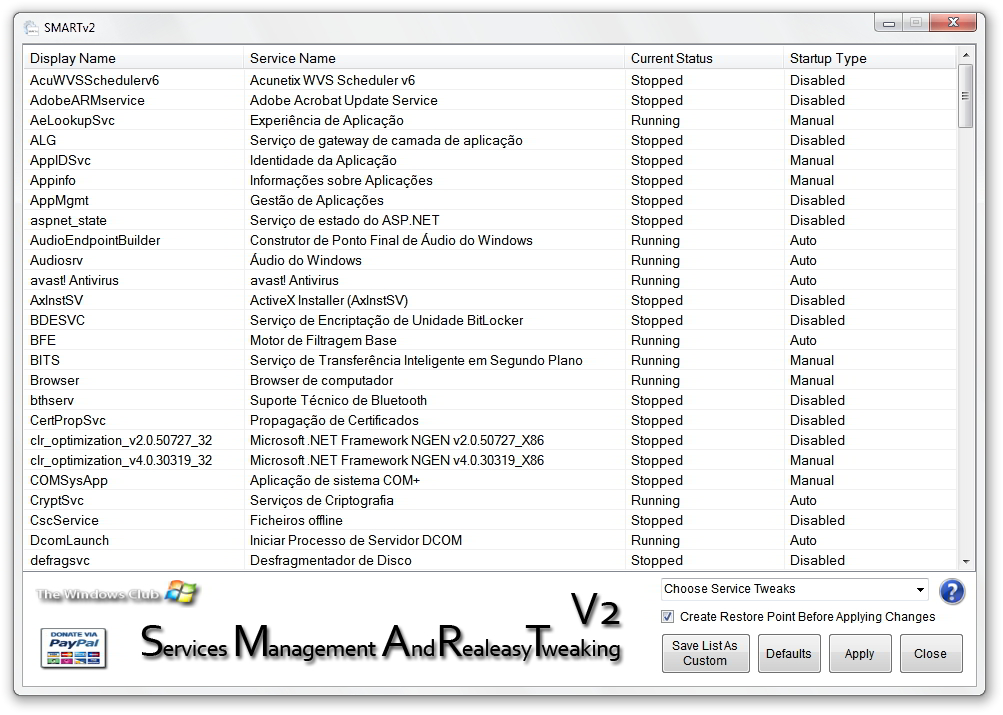This screenshot has width=1003, height=715.
Task: Select the ALG service row
Action: [x=490, y=140]
